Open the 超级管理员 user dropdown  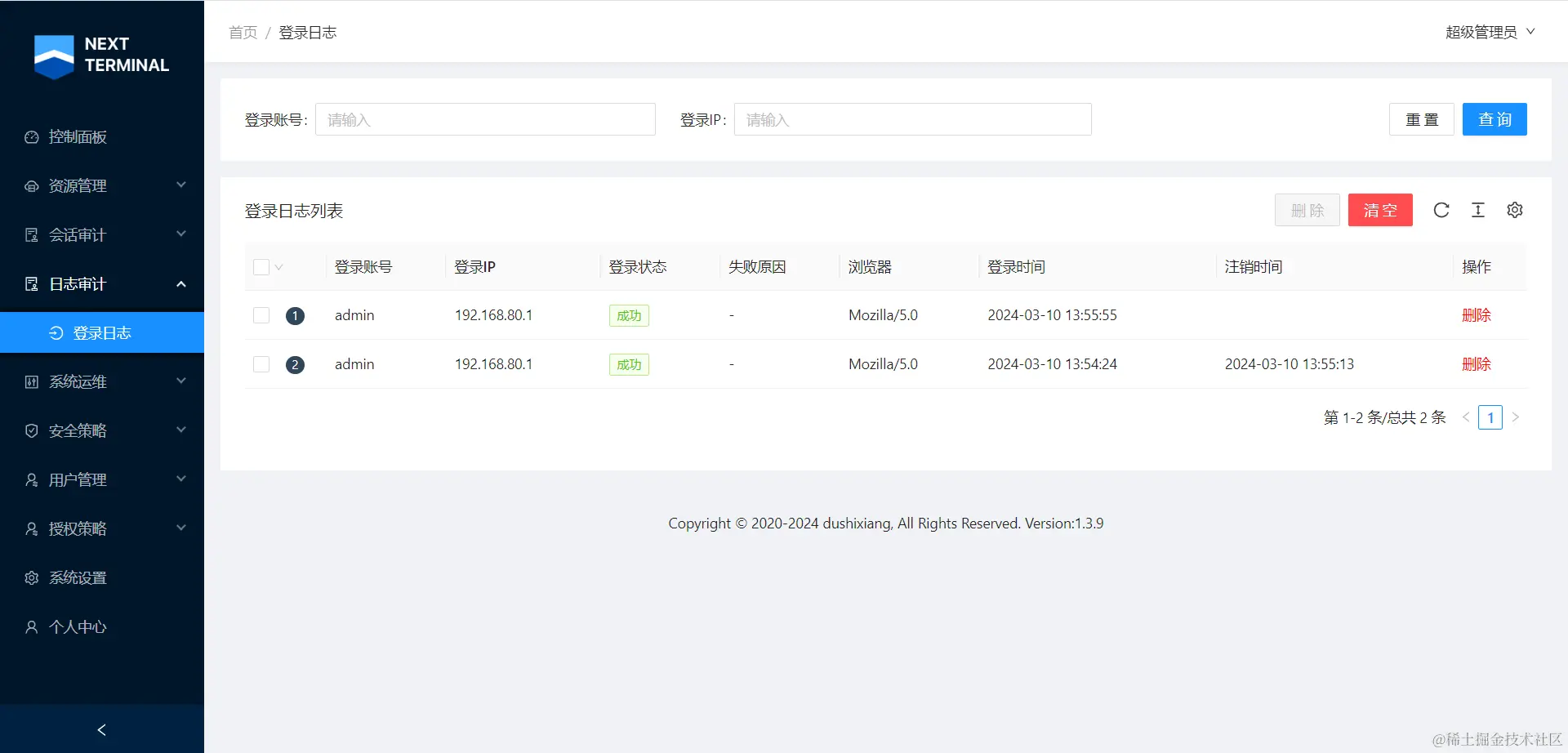point(1490,32)
